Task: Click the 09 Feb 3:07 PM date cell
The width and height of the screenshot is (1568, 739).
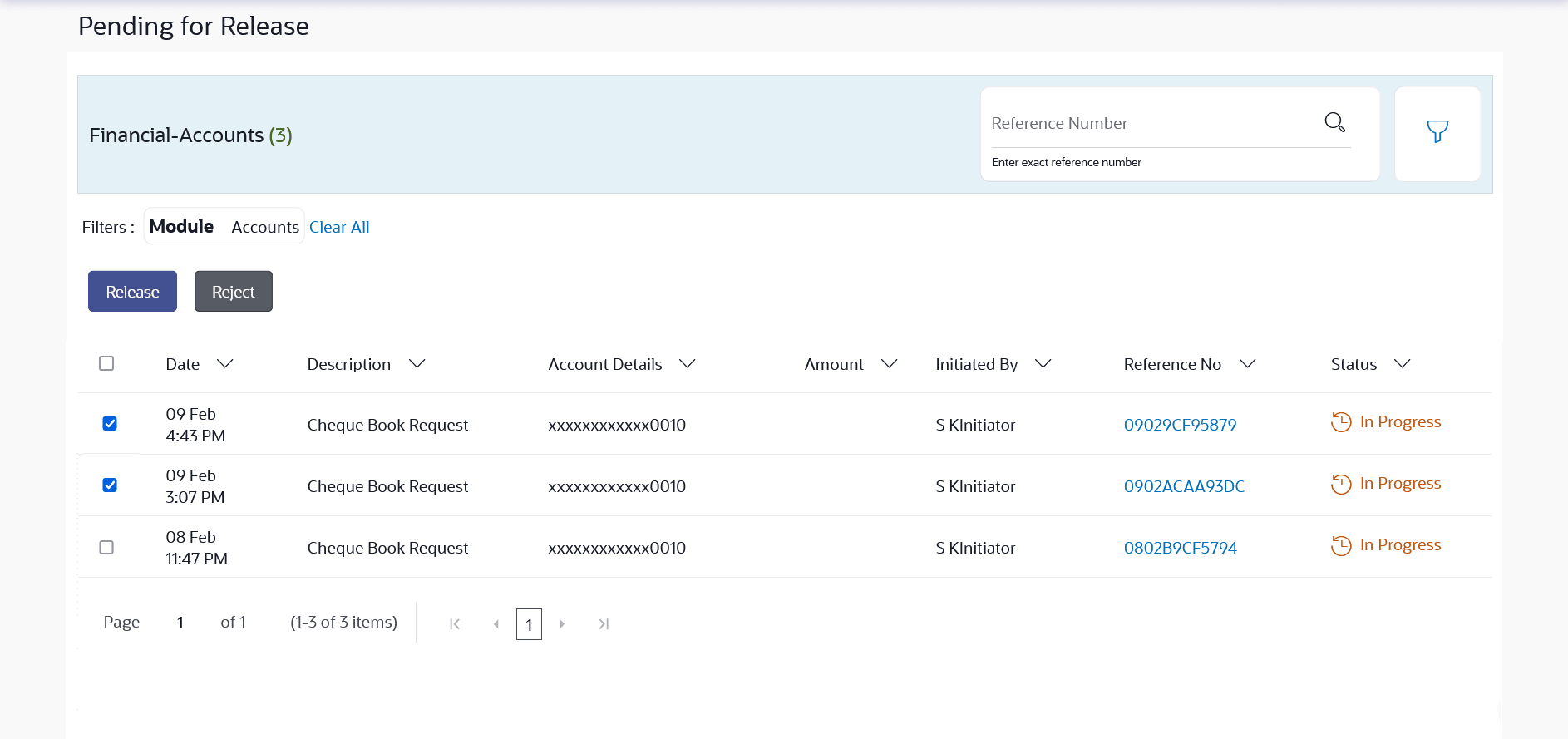Action: 195,486
